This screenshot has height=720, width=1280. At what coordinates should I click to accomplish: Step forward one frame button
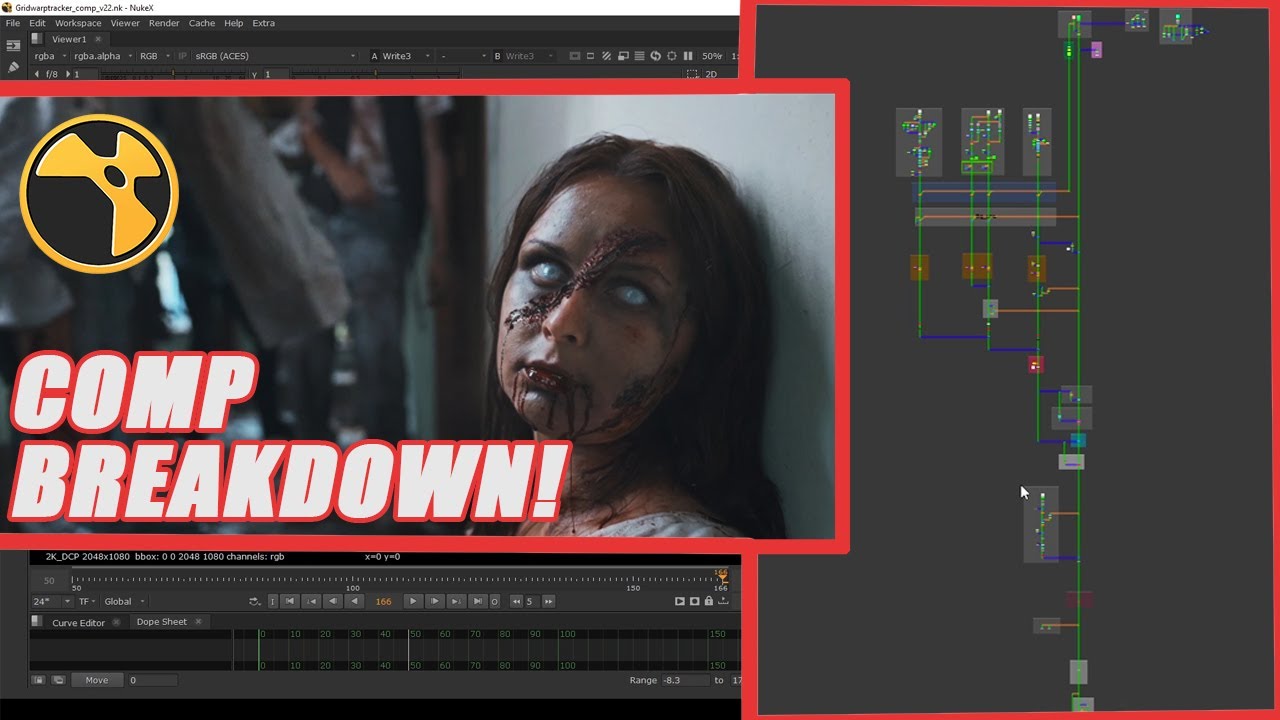tap(434, 601)
